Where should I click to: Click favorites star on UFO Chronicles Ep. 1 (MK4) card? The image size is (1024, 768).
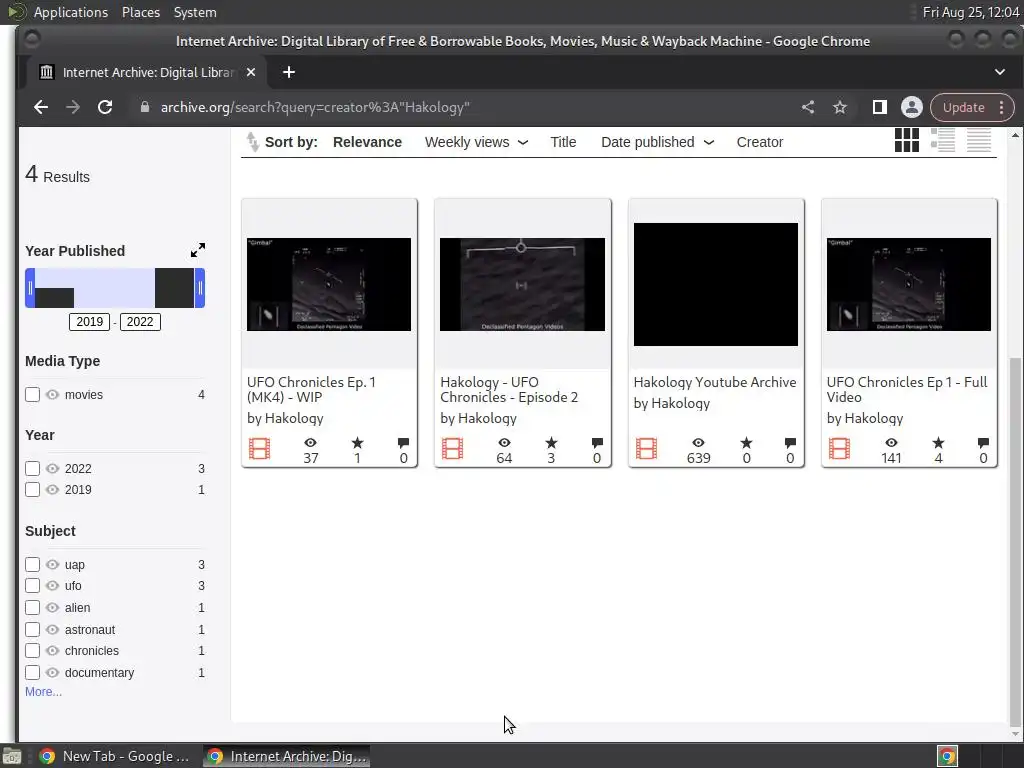(x=357, y=443)
